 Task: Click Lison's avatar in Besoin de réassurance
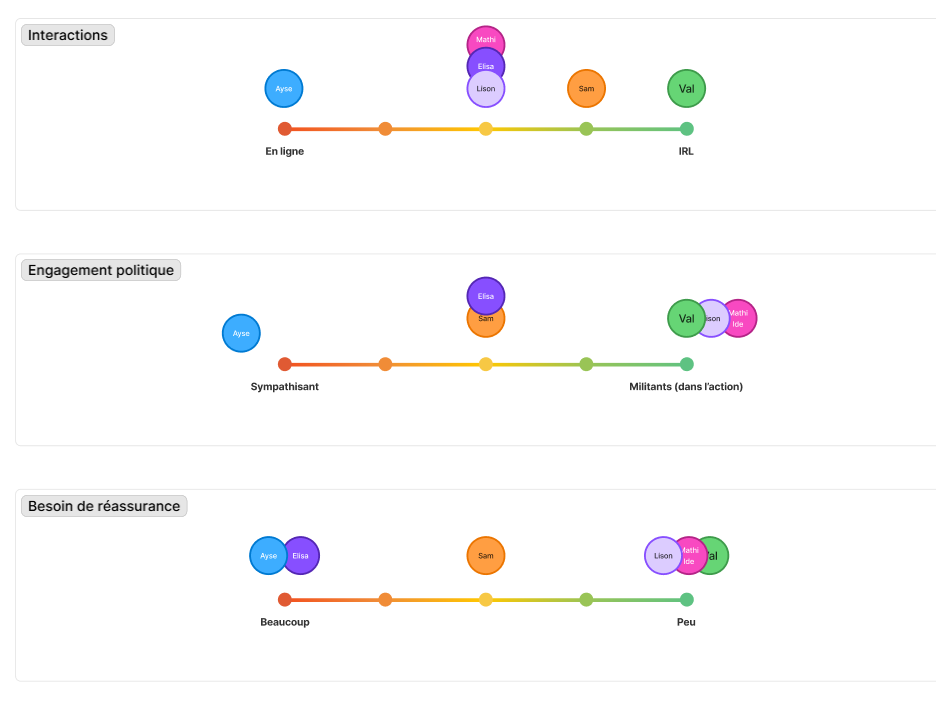660,556
